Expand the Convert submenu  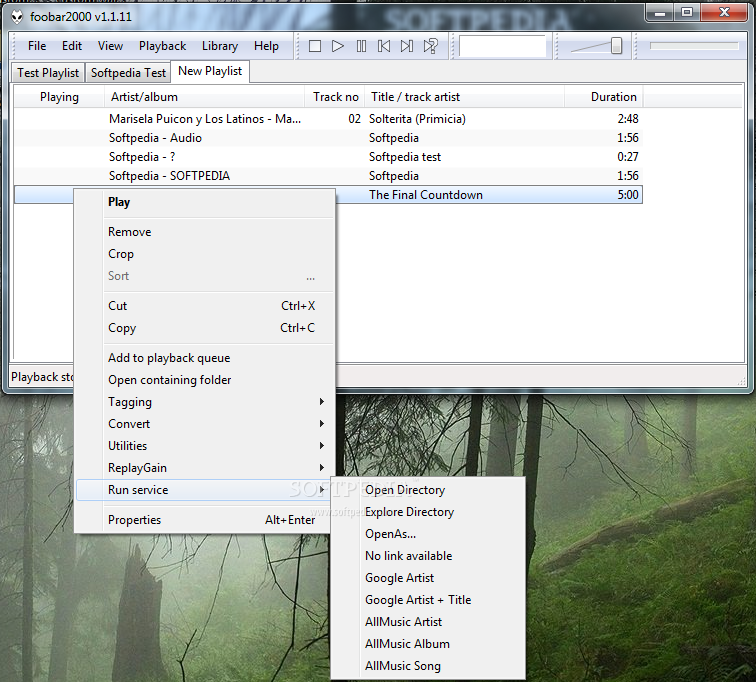[205, 424]
